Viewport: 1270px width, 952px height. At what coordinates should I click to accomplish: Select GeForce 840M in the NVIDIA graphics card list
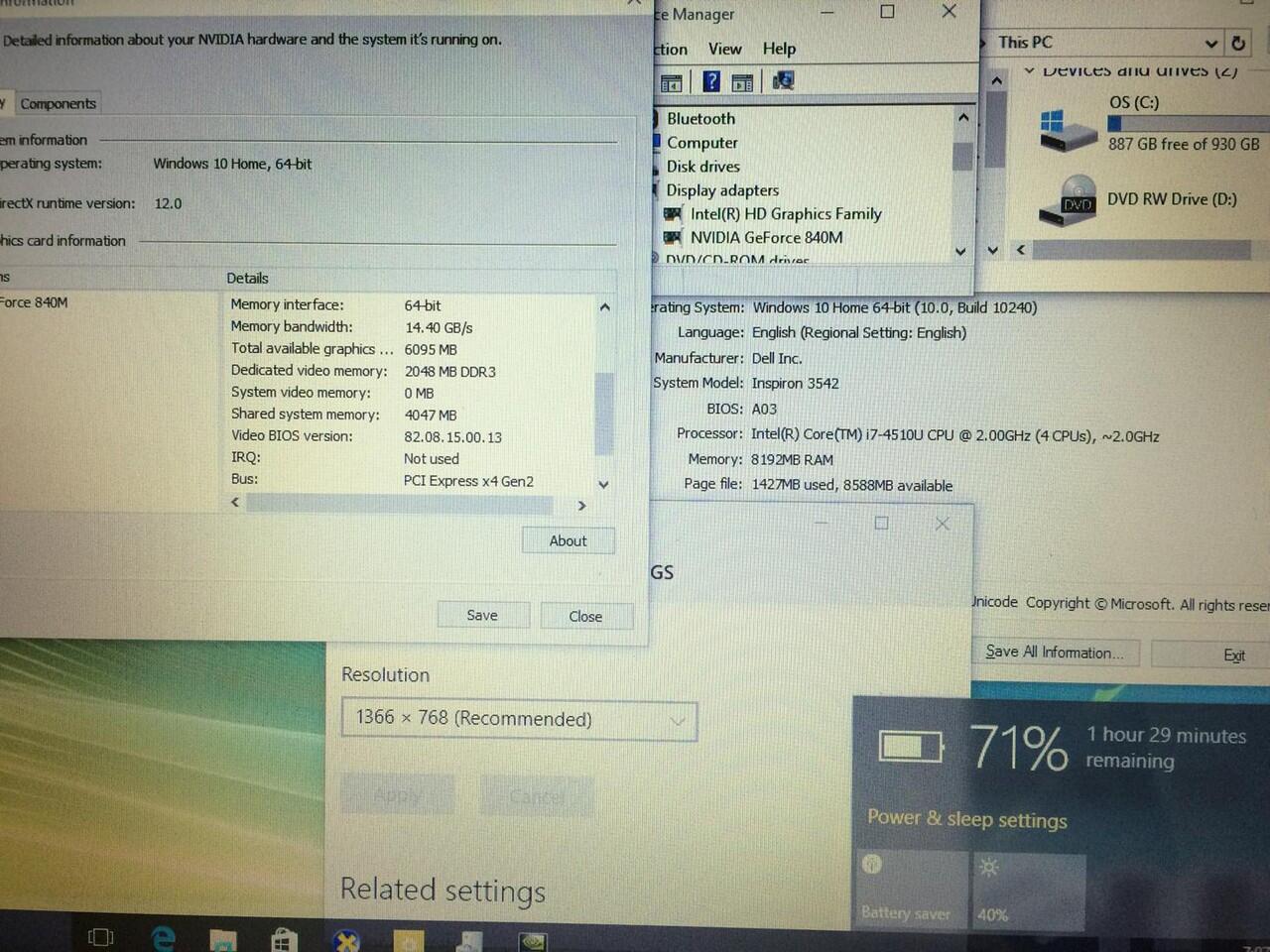point(35,302)
